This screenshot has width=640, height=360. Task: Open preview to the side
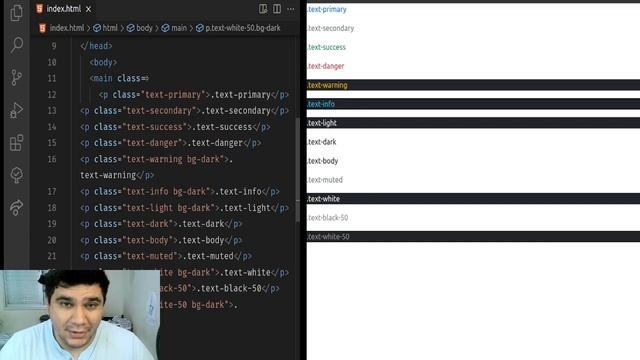tap(263, 9)
